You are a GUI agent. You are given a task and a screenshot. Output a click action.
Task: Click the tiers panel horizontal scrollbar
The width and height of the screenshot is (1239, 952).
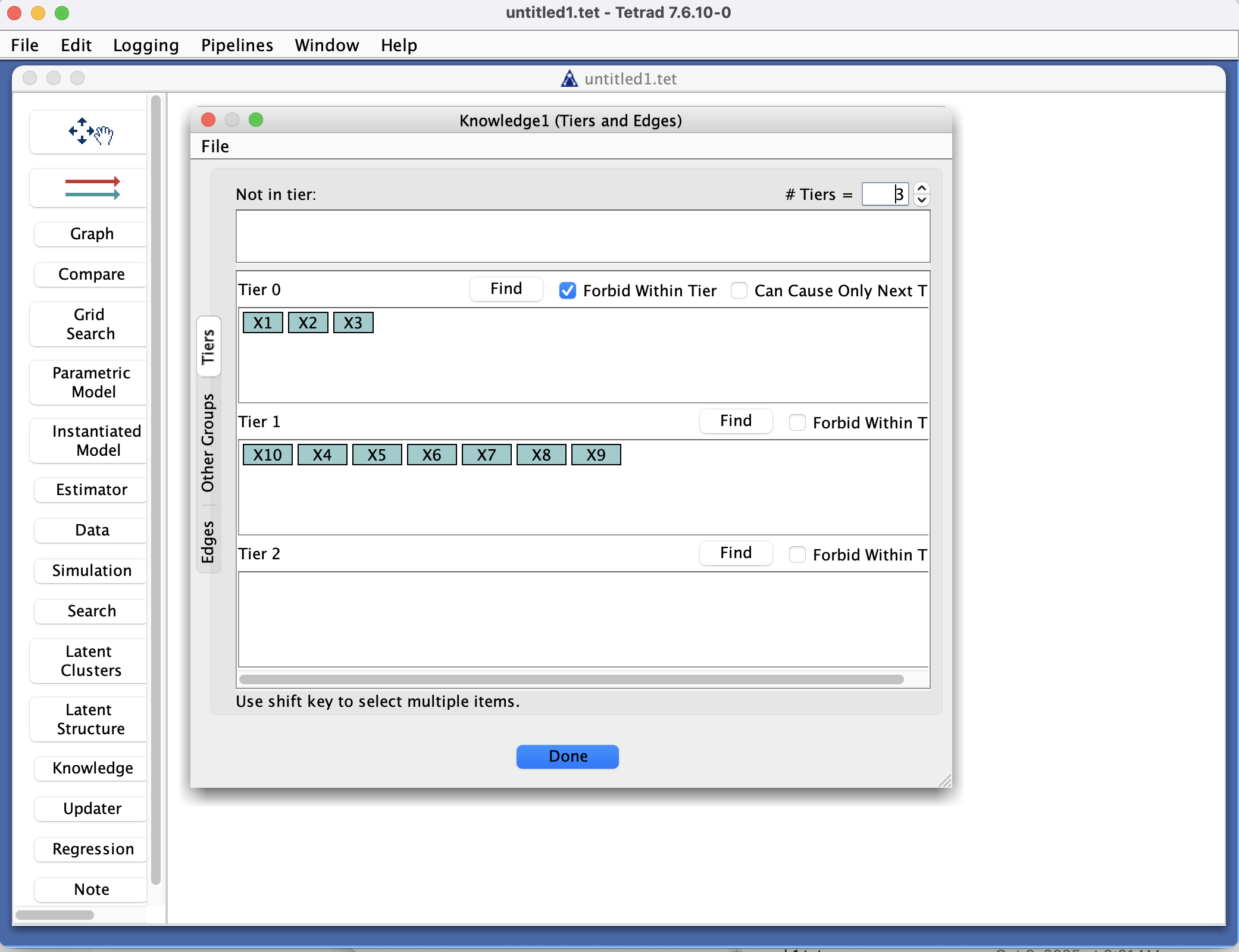coord(571,679)
